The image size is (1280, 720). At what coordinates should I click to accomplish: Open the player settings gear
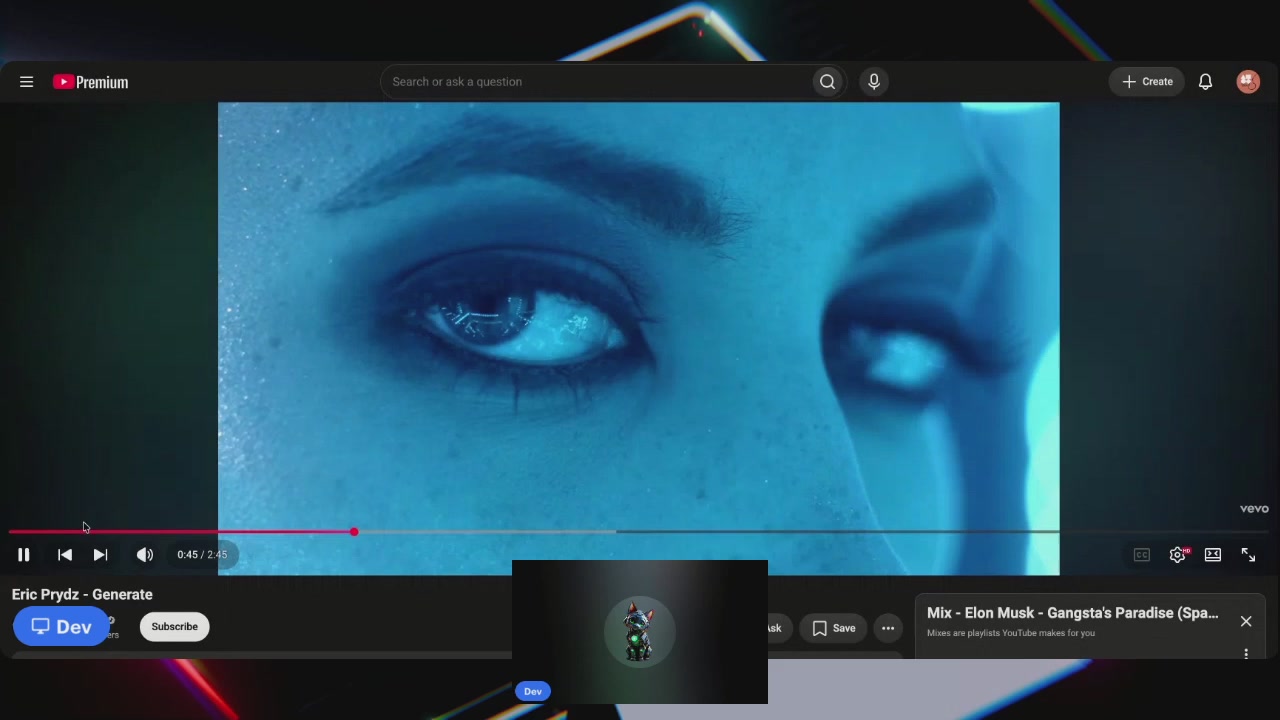coord(1178,554)
